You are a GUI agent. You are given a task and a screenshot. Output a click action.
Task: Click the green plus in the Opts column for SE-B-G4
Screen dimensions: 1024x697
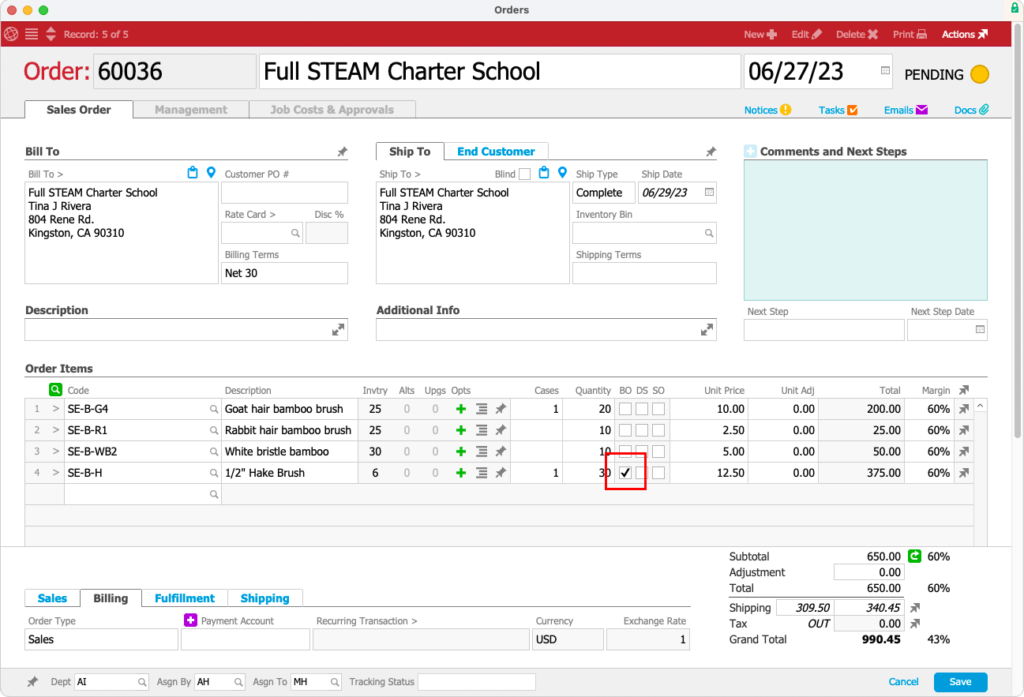click(x=460, y=408)
